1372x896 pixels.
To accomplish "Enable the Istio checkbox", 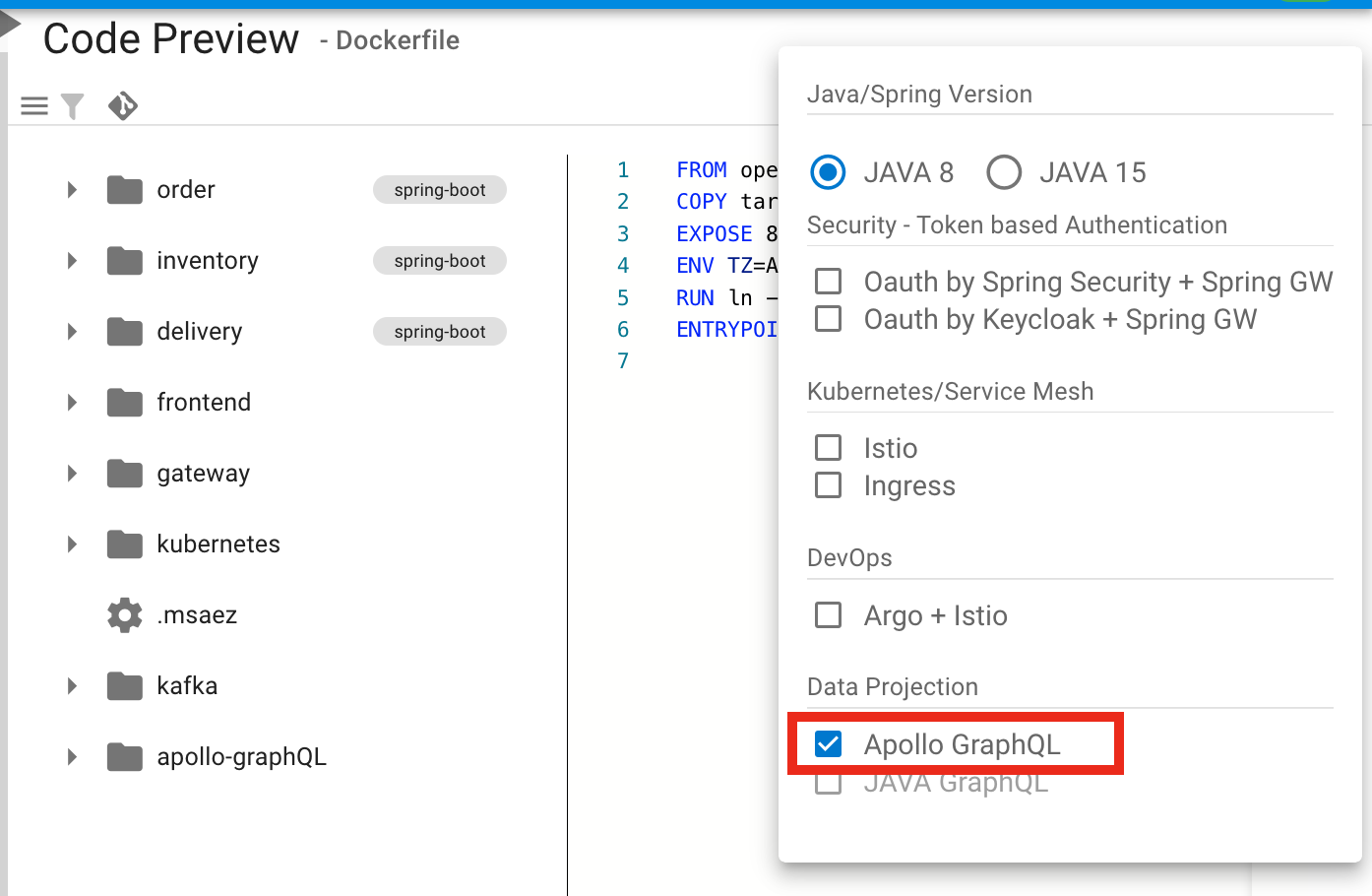I will [829, 448].
